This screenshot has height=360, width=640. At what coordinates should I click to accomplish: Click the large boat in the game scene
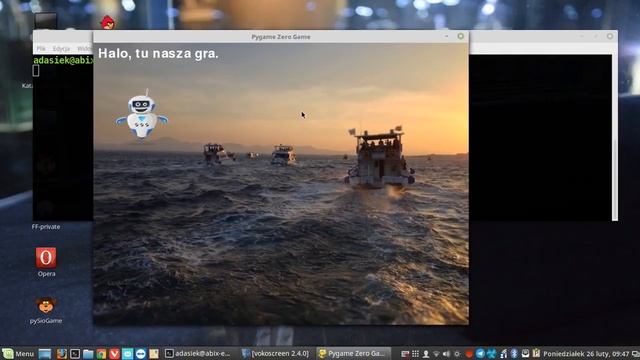(x=380, y=158)
